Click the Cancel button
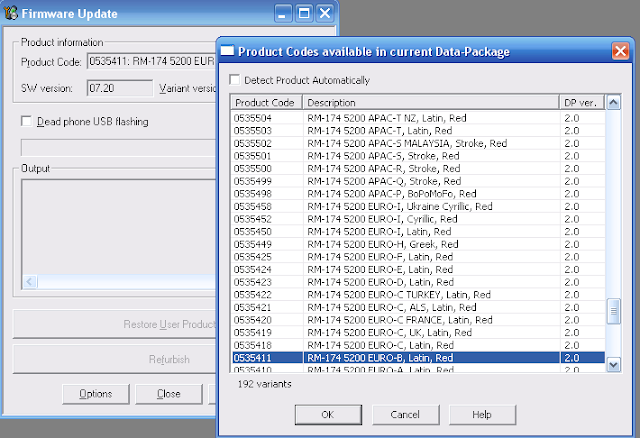Viewport: 640px width, 438px height. click(405, 415)
